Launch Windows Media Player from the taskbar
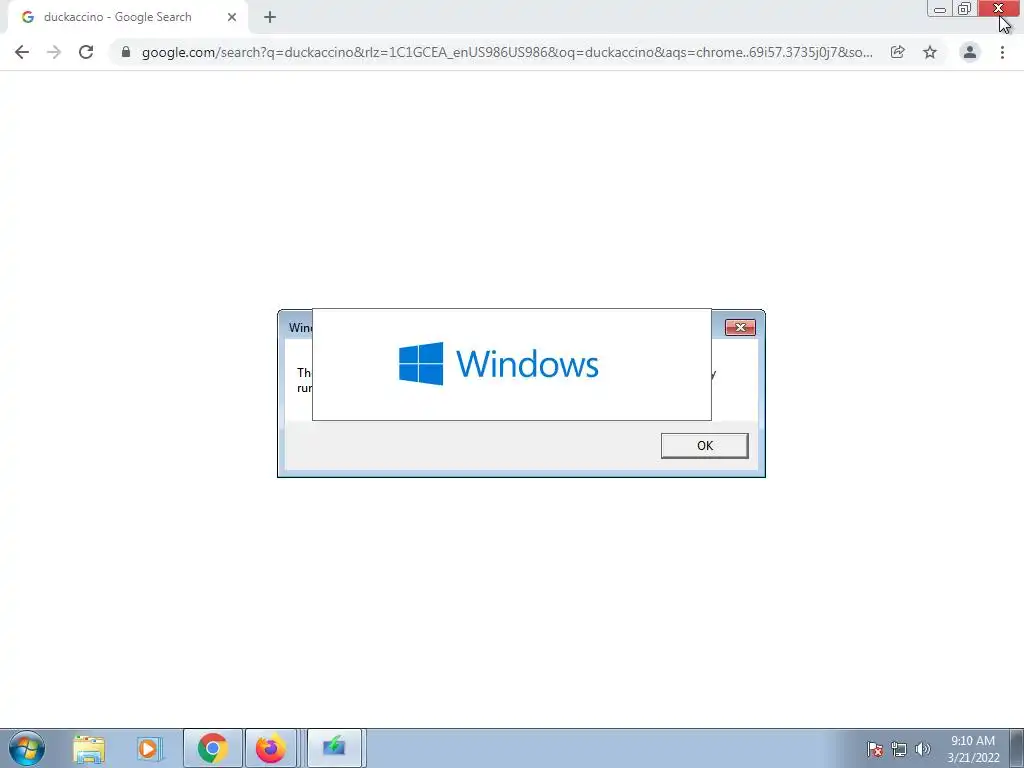Viewport: 1024px width, 768px height. pyautogui.click(x=149, y=748)
